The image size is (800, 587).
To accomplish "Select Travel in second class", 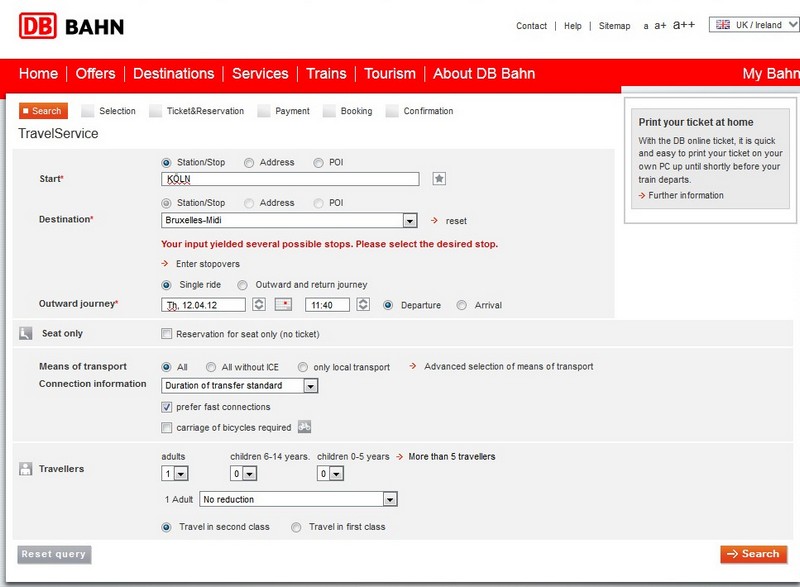I will [166, 527].
